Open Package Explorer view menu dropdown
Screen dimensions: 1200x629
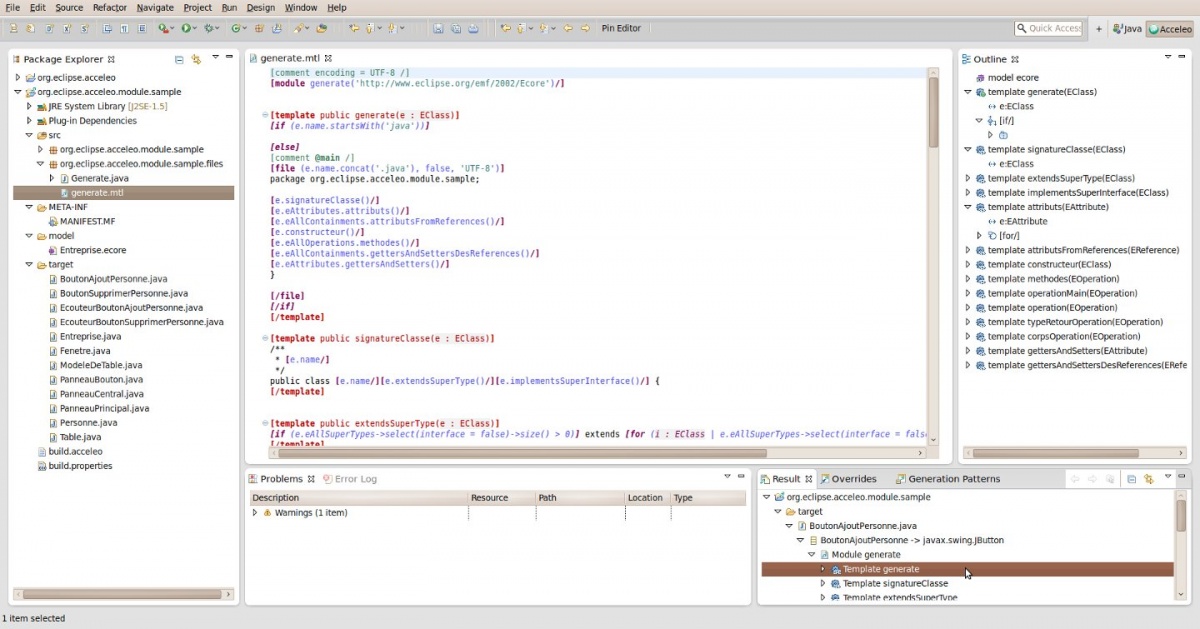click(215, 58)
